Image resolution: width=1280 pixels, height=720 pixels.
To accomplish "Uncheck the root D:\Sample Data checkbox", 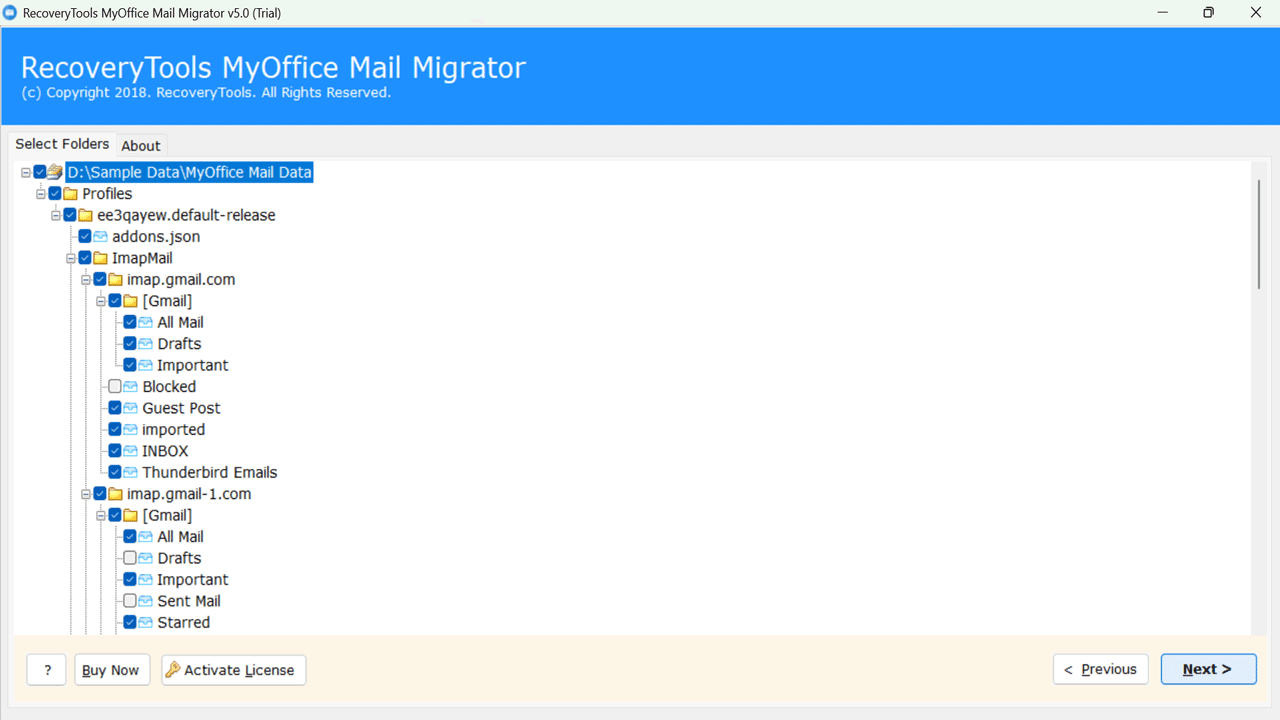I will click(x=40, y=172).
